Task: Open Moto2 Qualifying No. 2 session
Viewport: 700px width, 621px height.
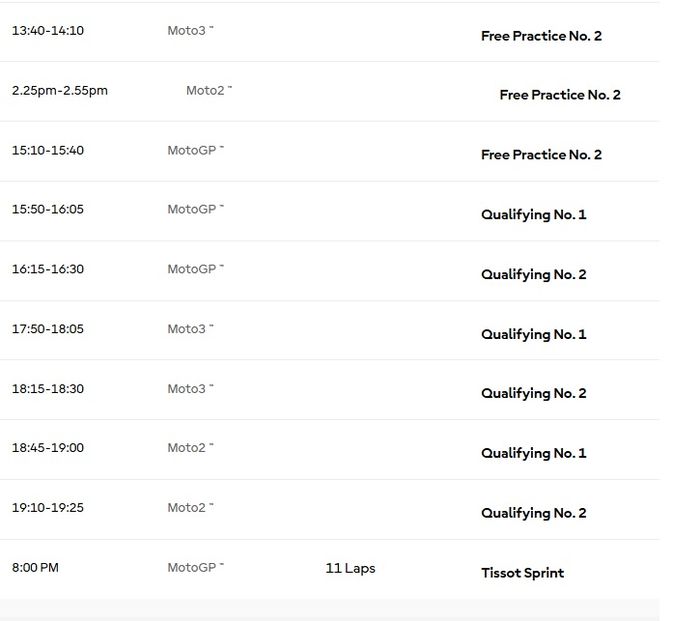Action: click(533, 514)
